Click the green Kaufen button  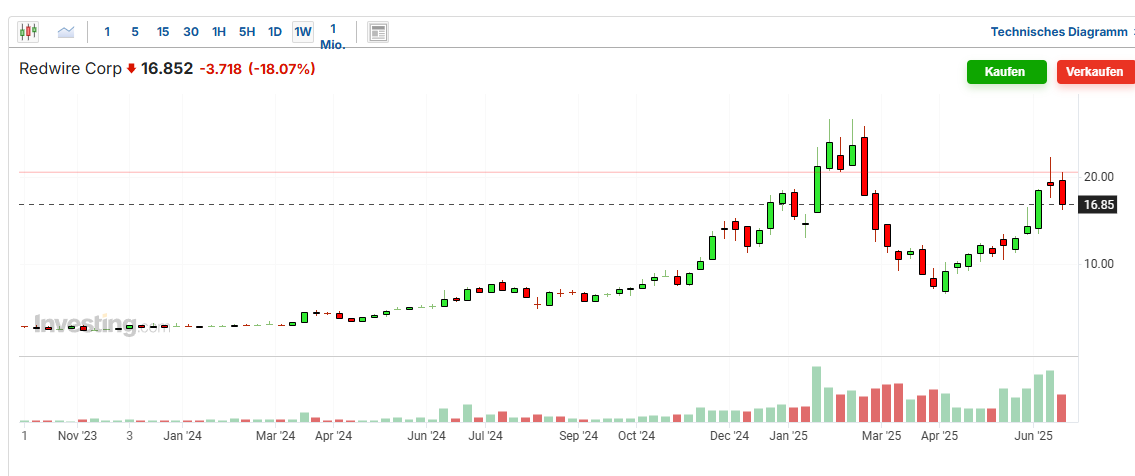(1006, 72)
